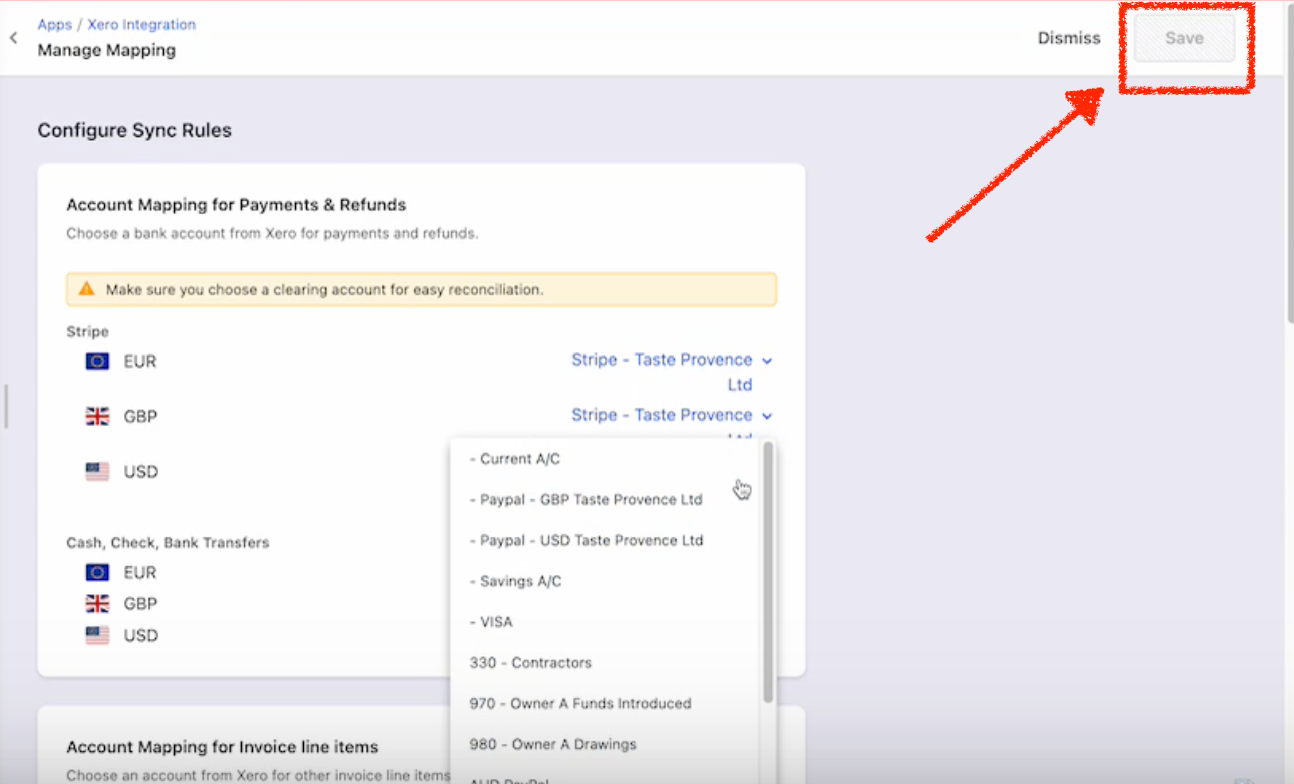
Task: Select Savings A/C from the account list
Action: [x=514, y=580]
